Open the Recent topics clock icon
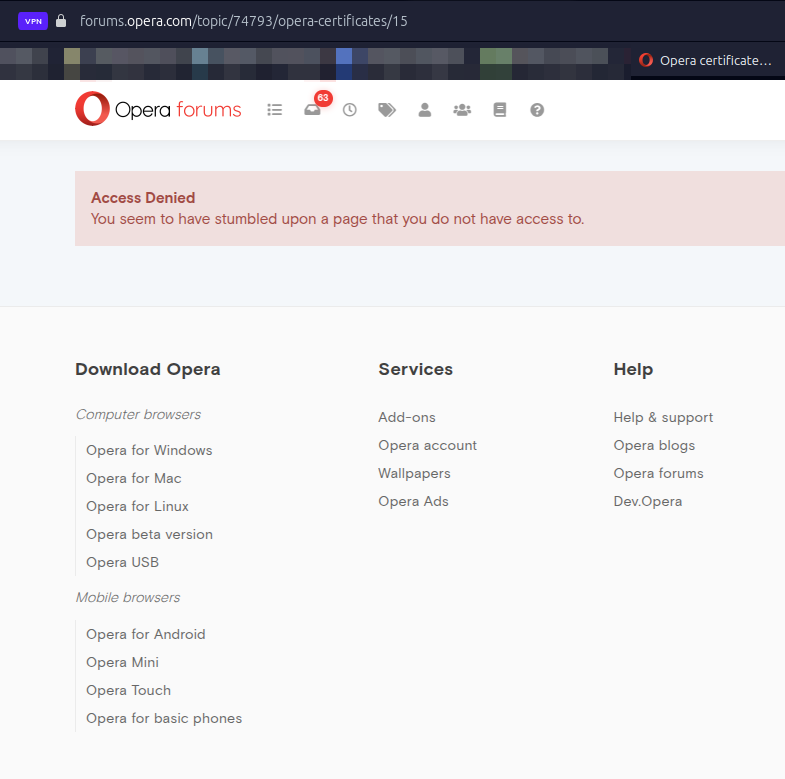Image resolution: width=785 pixels, height=779 pixels. 349,110
